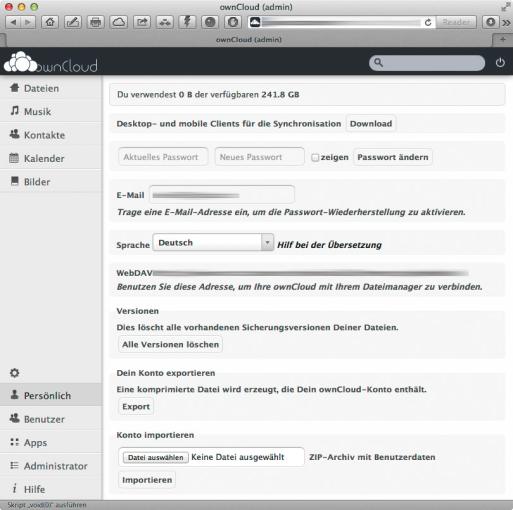513x510 pixels.
Task: Click the Kalender calendar icon
Action: tap(14, 158)
